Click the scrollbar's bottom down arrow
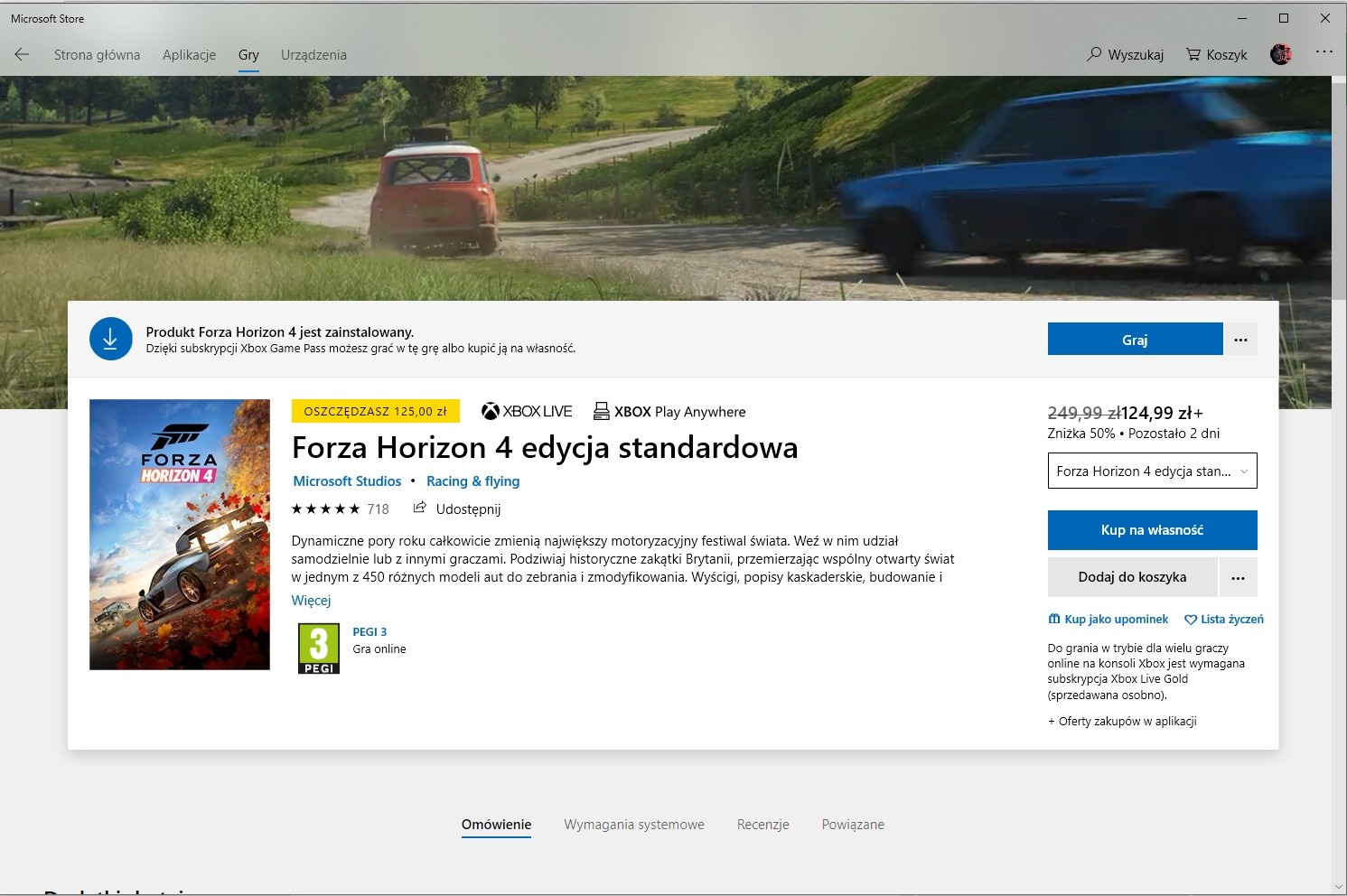This screenshot has width=1347, height=896. click(x=1339, y=887)
